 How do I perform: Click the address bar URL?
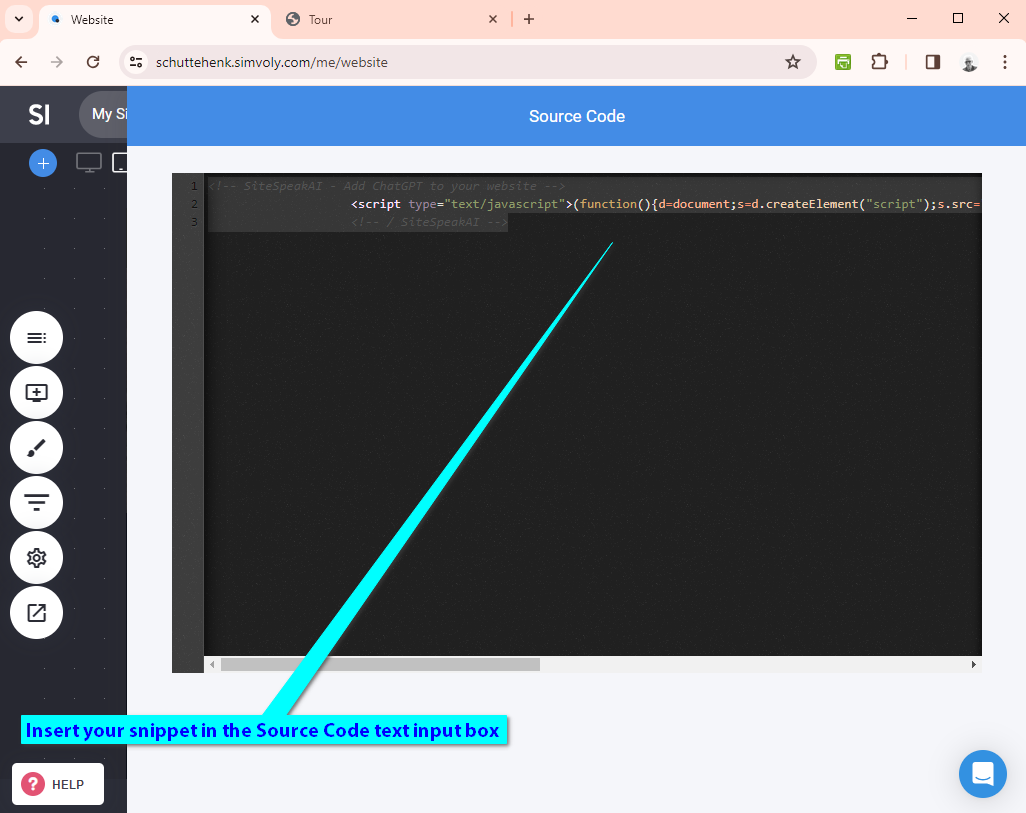point(272,62)
